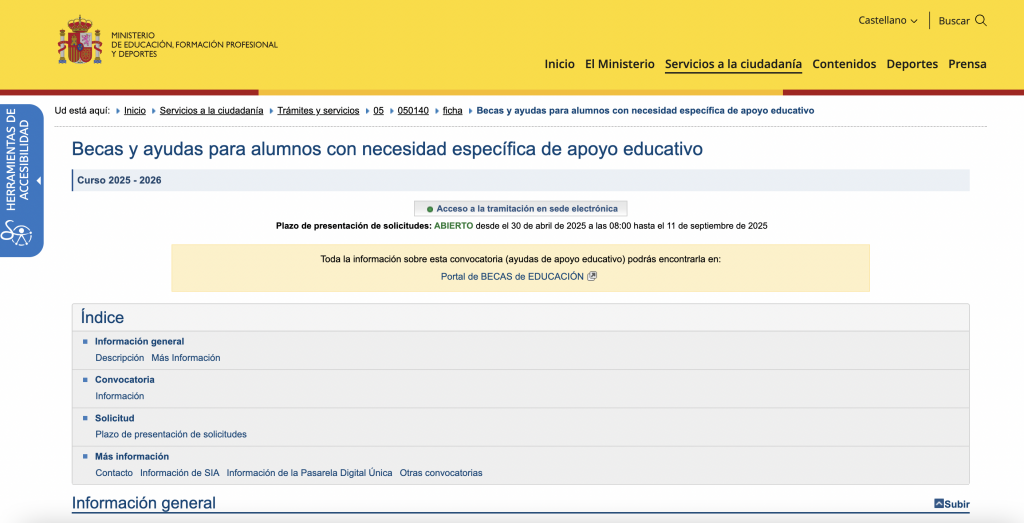
Task: Click green dot beside Acceso a la tramitación
Action: pos(430,209)
